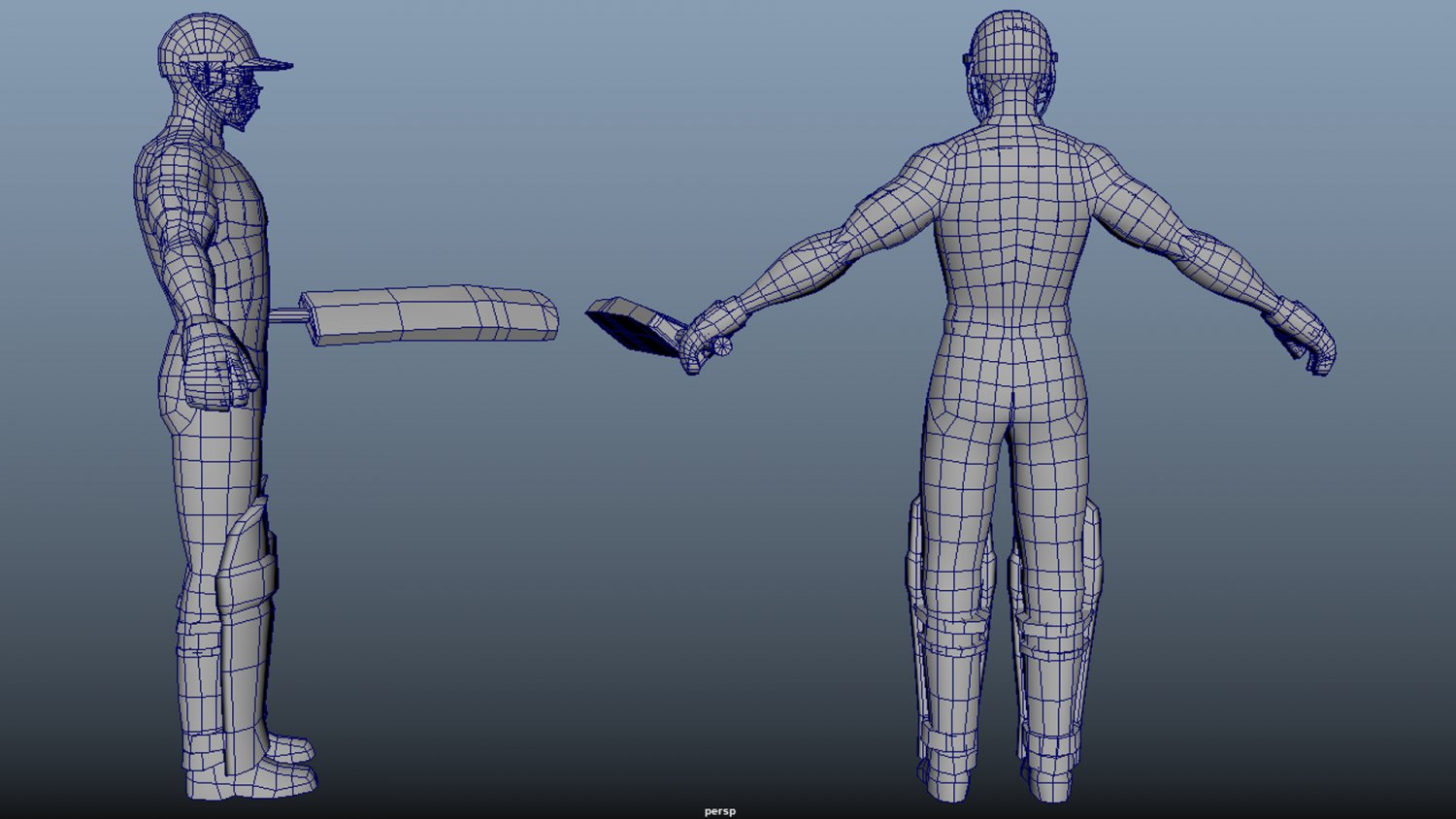The width and height of the screenshot is (1456, 819).
Task: Select the bat handle beside side-view torso
Action: (x=285, y=314)
